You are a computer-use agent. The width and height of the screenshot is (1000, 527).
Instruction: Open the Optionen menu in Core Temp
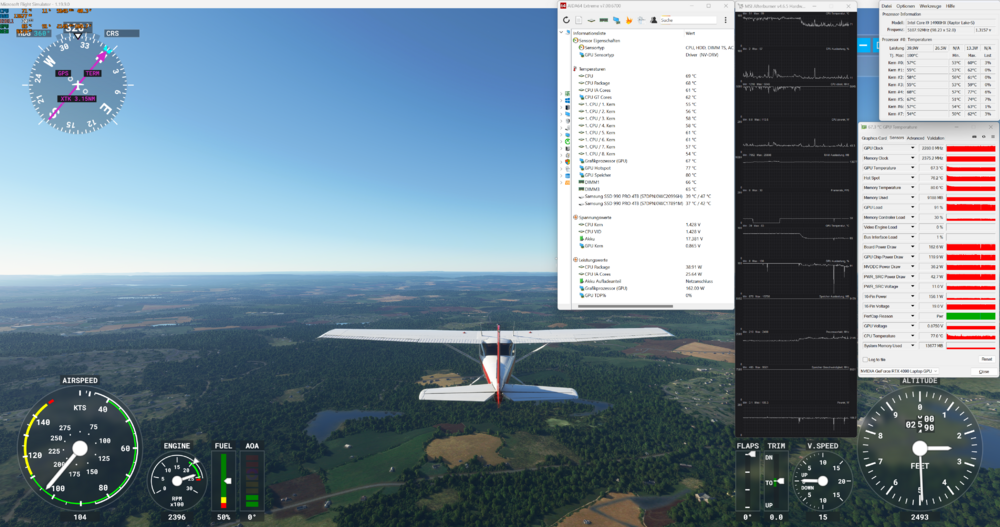pyautogui.click(x=904, y=6)
